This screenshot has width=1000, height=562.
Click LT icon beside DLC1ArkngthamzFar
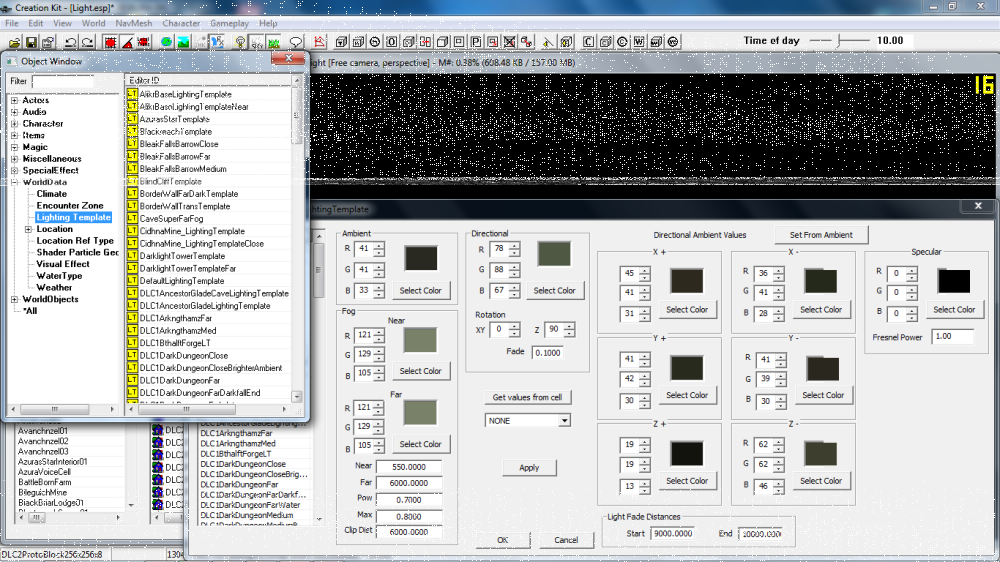[x=132, y=318]
